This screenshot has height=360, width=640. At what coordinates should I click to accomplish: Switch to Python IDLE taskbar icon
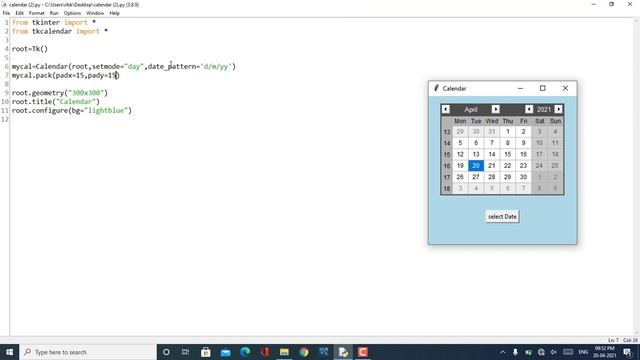343,352
